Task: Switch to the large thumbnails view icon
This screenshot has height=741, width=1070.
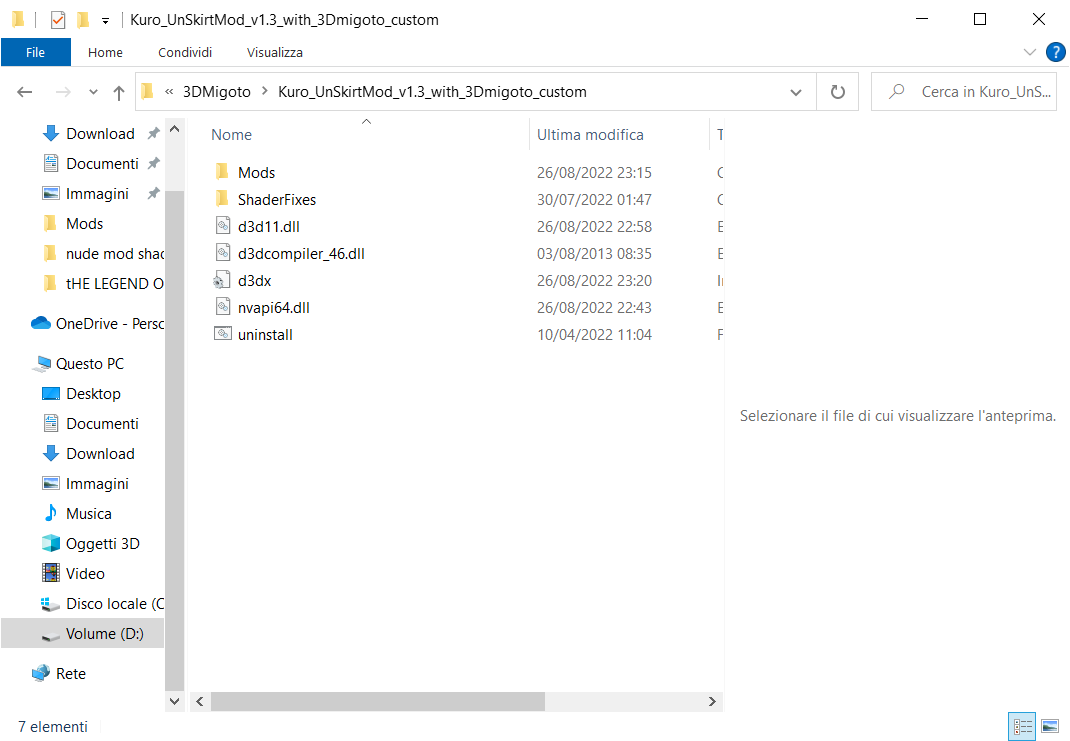Action: pyautogui.click(x=1050, y=726)
